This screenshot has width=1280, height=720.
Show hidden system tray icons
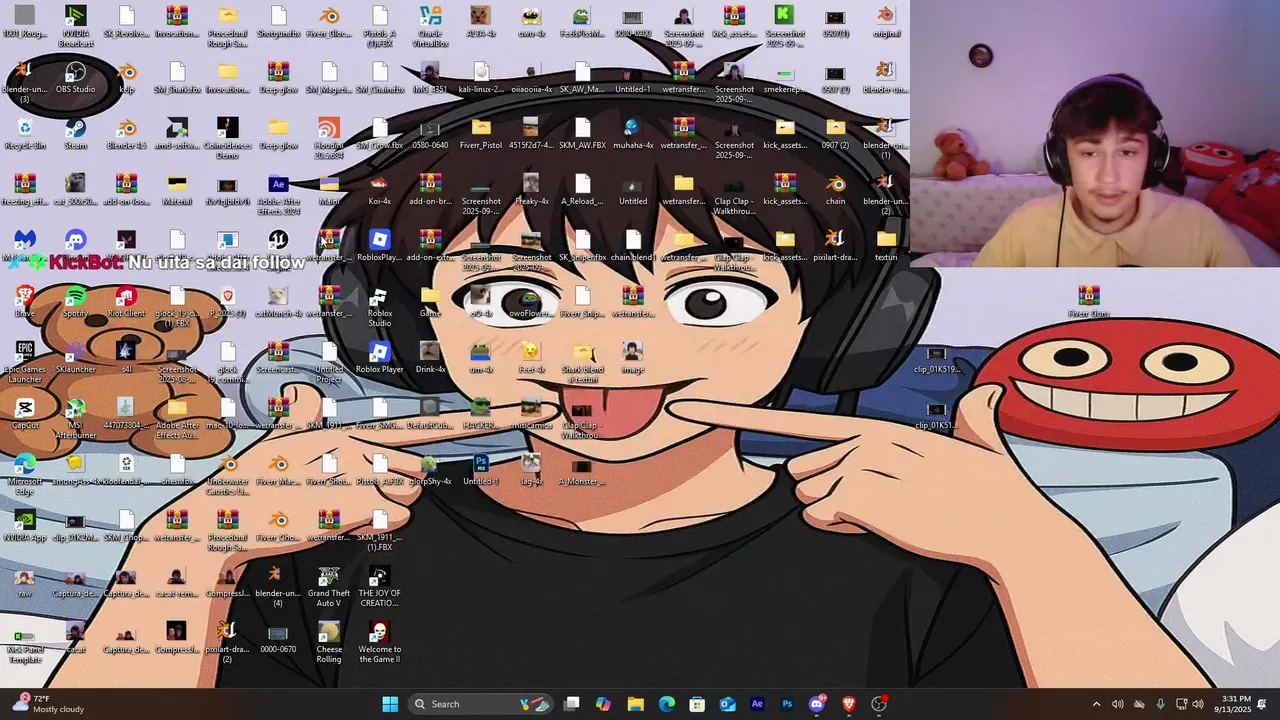[1096, 704]
